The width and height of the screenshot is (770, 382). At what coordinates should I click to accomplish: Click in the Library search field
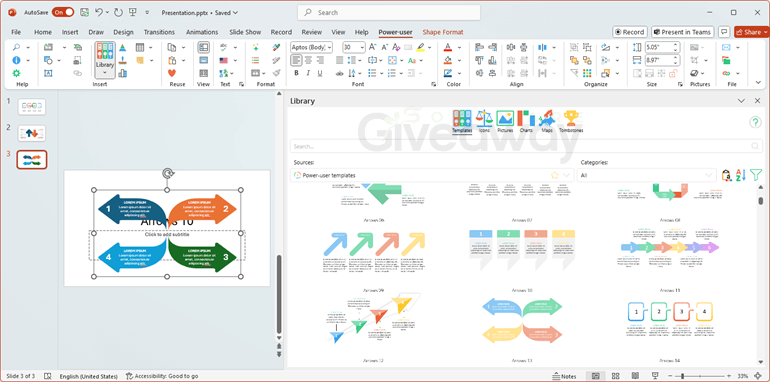(x=526, y=146)
